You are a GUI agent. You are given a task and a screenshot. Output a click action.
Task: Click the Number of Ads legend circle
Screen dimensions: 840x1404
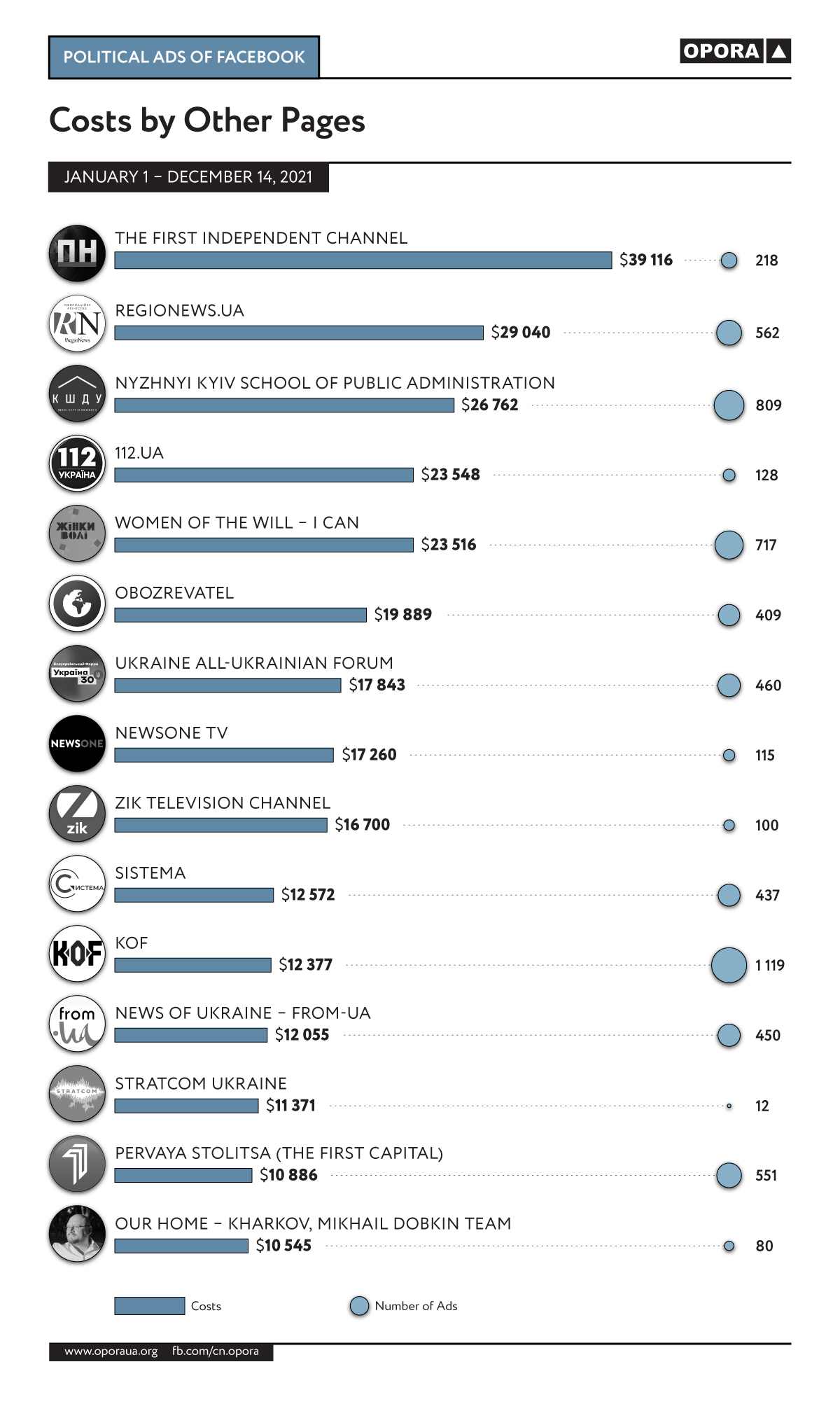[359, 1306]
